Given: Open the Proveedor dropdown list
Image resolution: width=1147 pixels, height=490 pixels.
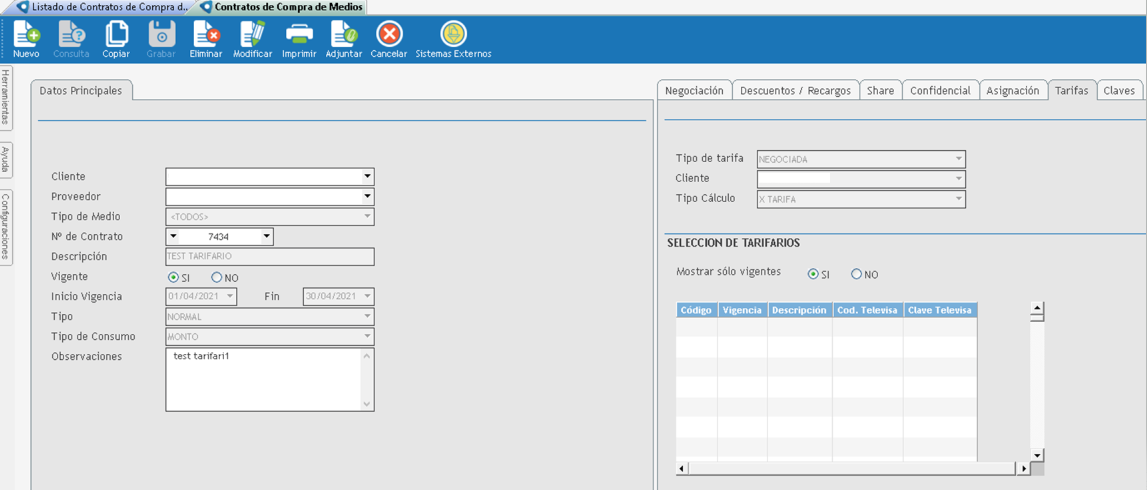Looking at the screenshot, I should [x=367, y=197].
